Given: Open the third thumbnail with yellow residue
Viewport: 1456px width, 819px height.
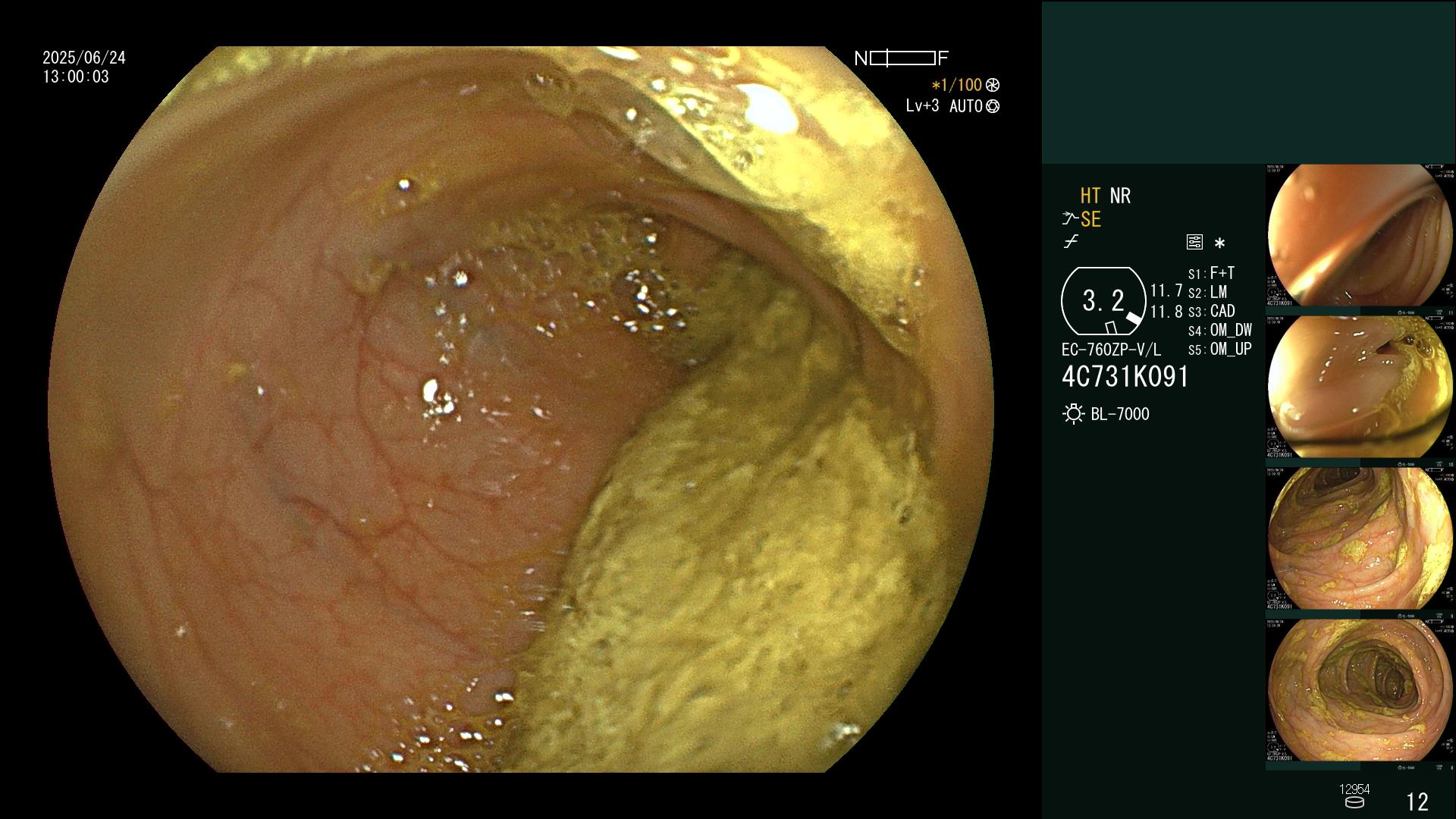Looking at the screenshot, I should pos(1360,539).
